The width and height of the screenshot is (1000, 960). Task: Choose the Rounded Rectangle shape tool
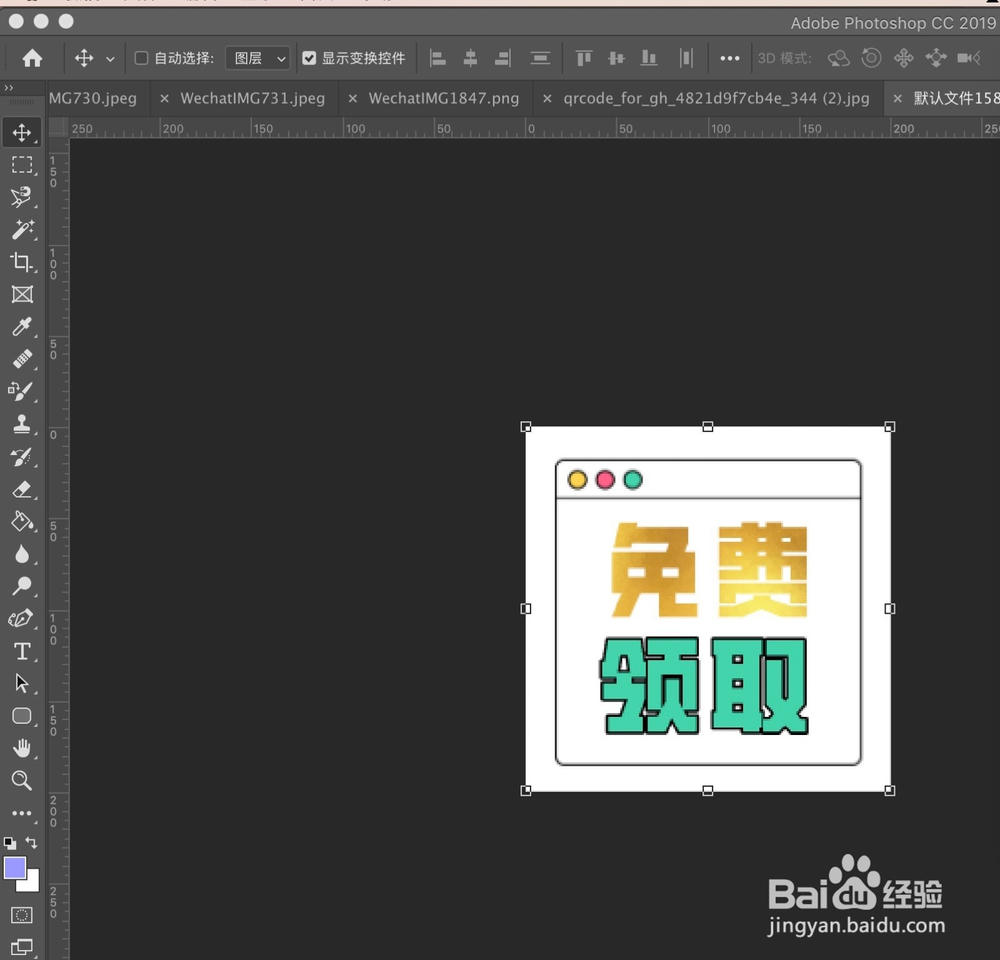tap(22, 716)
